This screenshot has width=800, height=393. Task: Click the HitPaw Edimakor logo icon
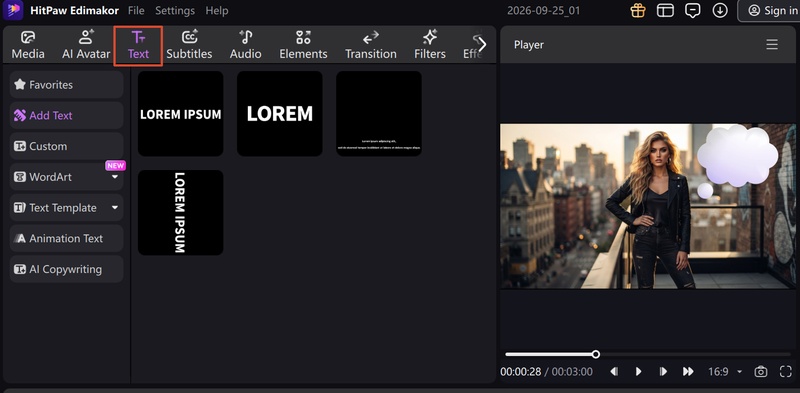pyautogui.click(x=13, y=10)
